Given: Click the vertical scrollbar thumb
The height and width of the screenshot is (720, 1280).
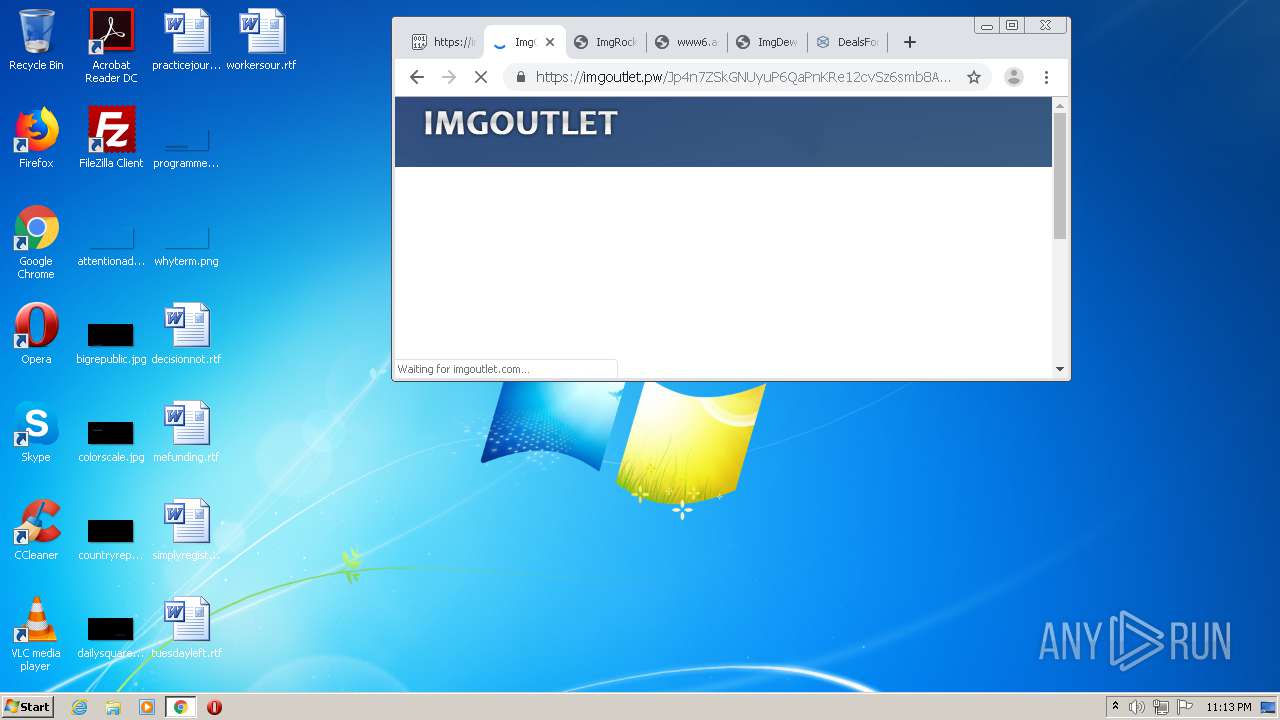Looking at the screenshot, I should [x=1060, y=175].
